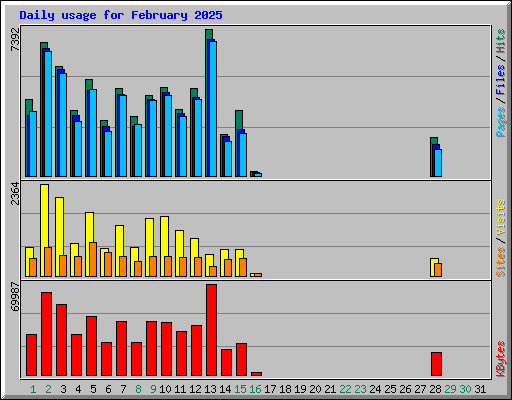Click the red KBytes bar for day 7
The image size is (512, 400).
click(121, 349)
